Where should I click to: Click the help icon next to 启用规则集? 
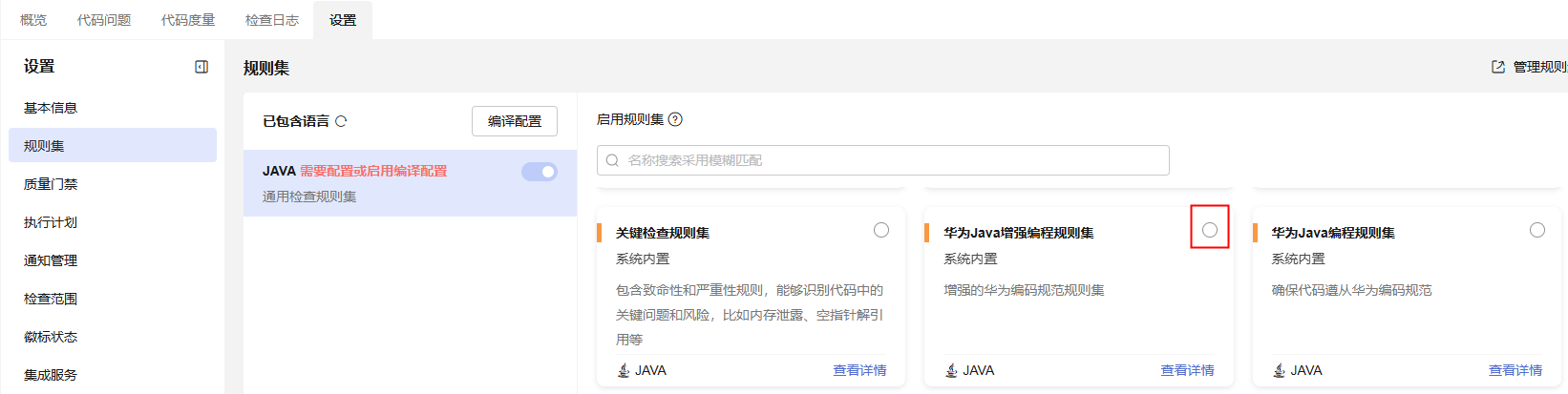675,119
